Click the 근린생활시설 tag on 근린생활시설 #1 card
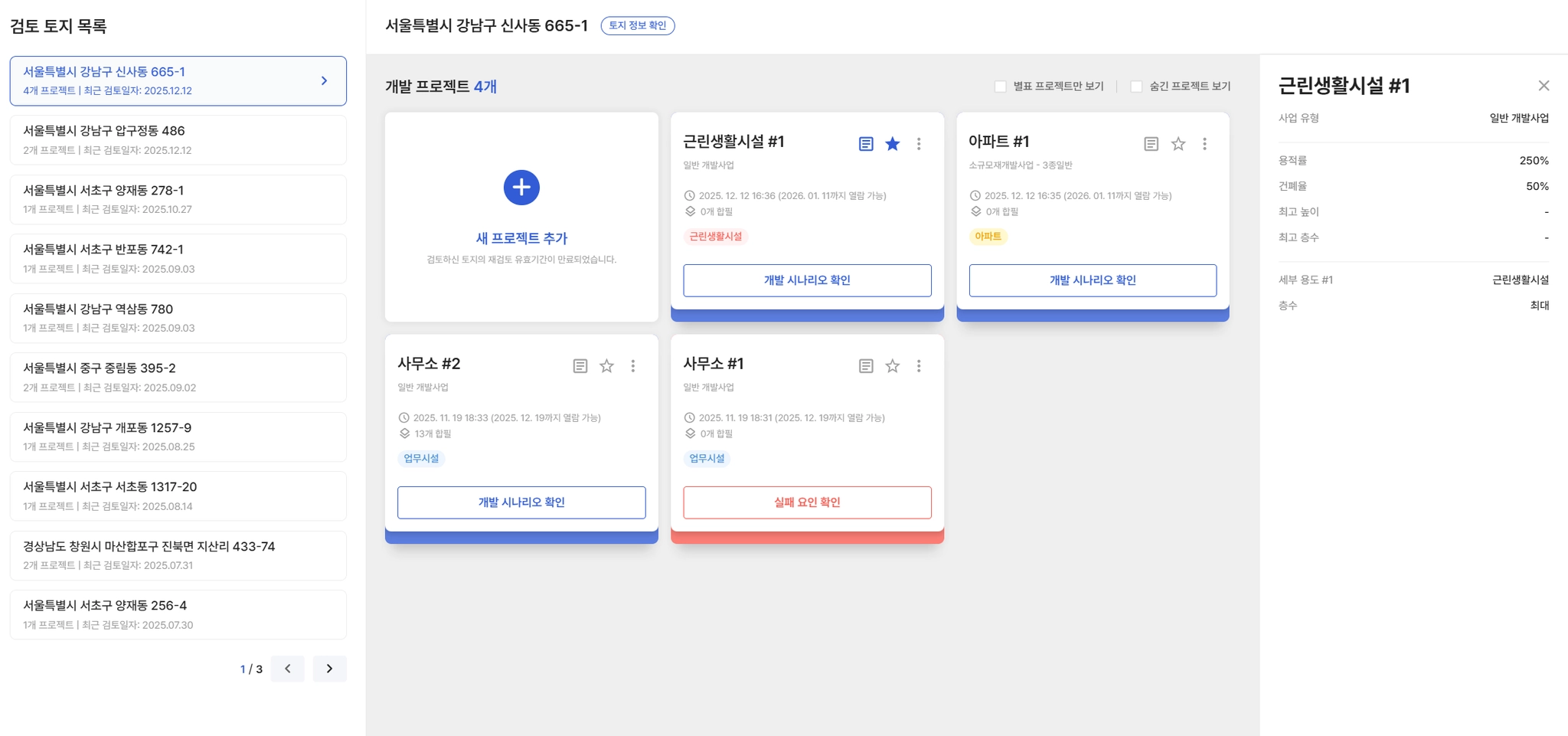Screen dimensions: 1568x736 (716, 237)
